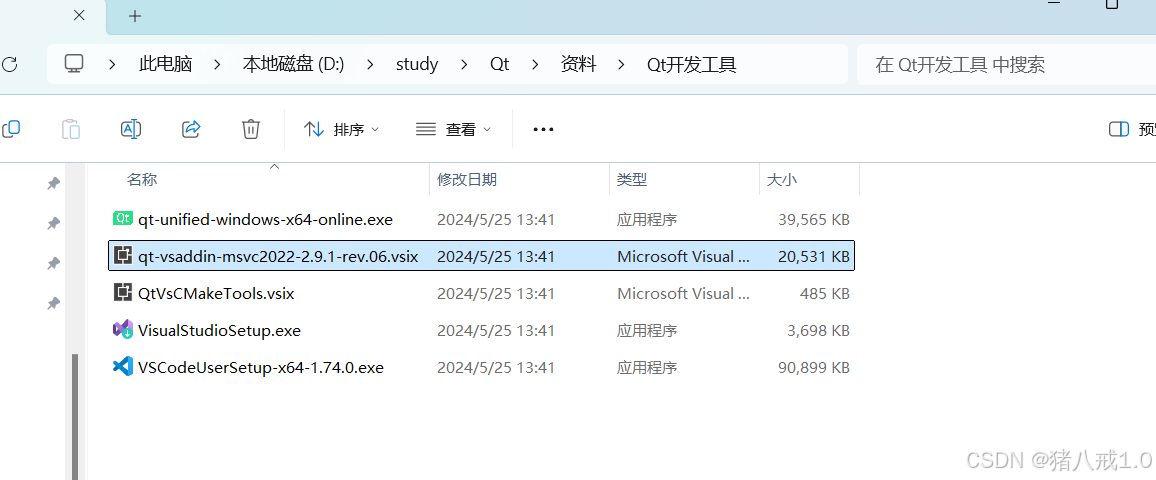Click the paste clipboard toolbar icon

coord(71,130)
